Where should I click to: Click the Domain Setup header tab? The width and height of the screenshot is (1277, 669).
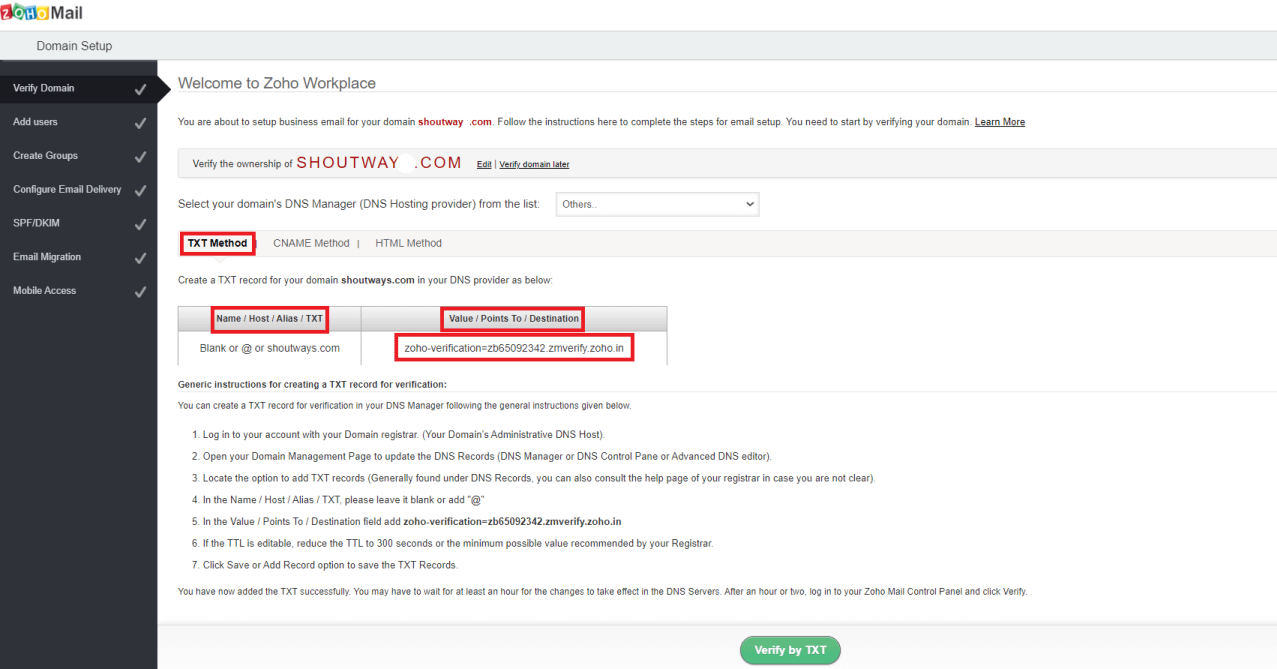tap(74, 46)
